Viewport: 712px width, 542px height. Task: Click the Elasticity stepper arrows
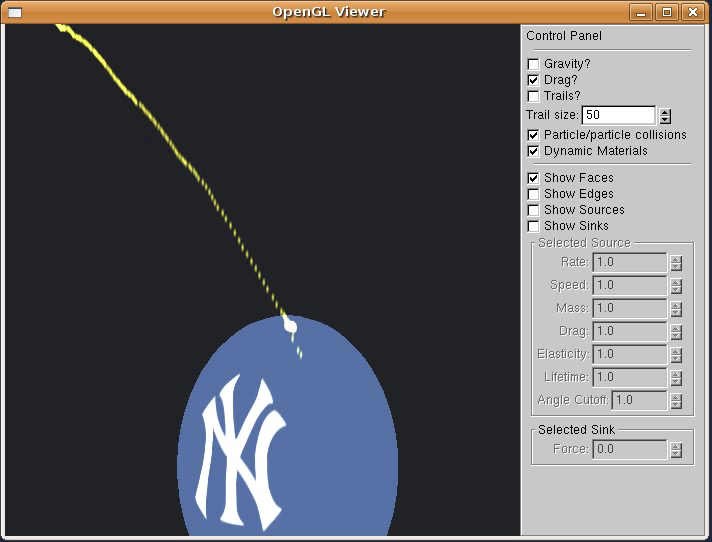(x=676, y=355)
